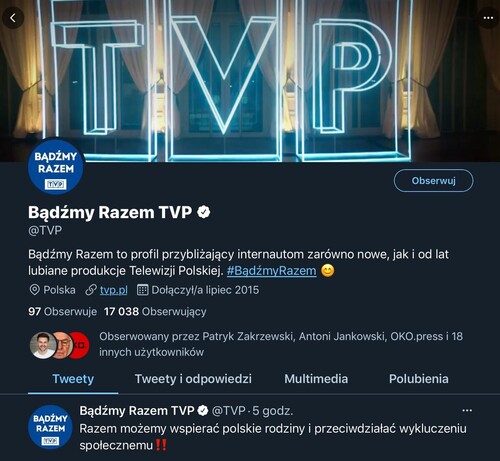Click the tweet author's avatar icon

(50, 427)
